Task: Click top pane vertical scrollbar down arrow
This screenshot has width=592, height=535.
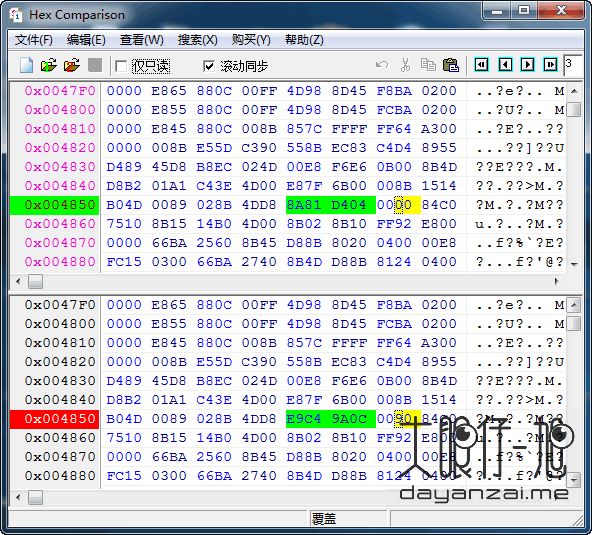Action: tap(574, 264)
